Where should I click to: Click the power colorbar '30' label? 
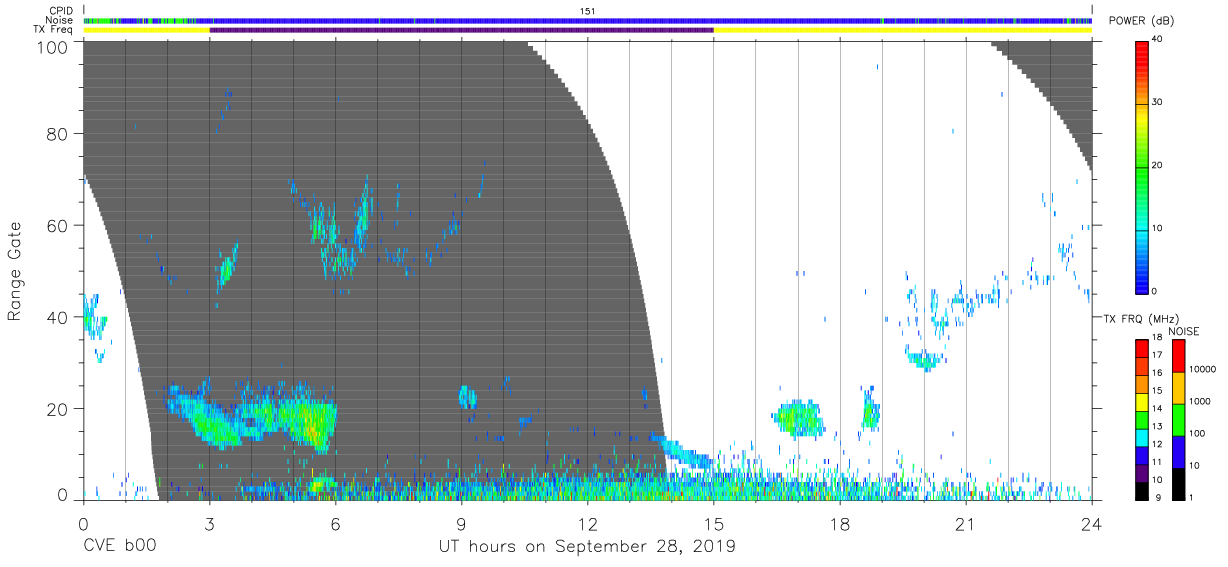pyautogui.click(x=1158, y=103)
